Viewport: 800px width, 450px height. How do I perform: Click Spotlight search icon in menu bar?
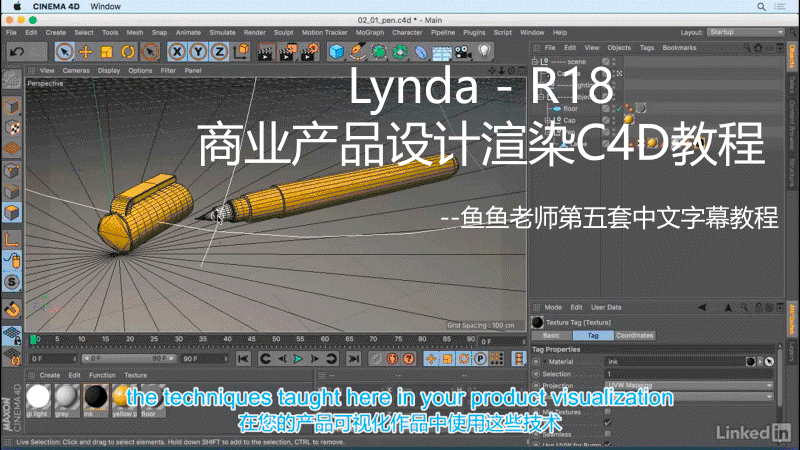pyautogui.click(x=761, y=7)
